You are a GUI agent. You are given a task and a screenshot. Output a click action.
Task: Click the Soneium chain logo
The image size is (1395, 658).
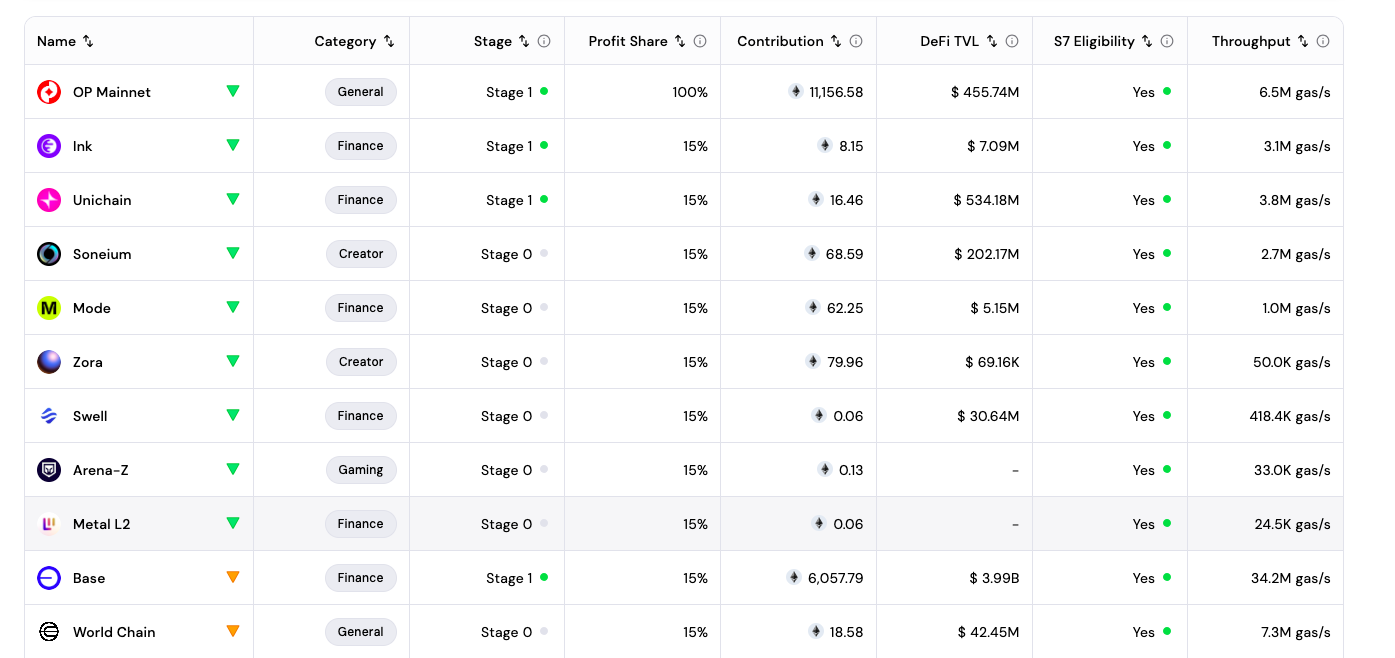tap(49, 254)
